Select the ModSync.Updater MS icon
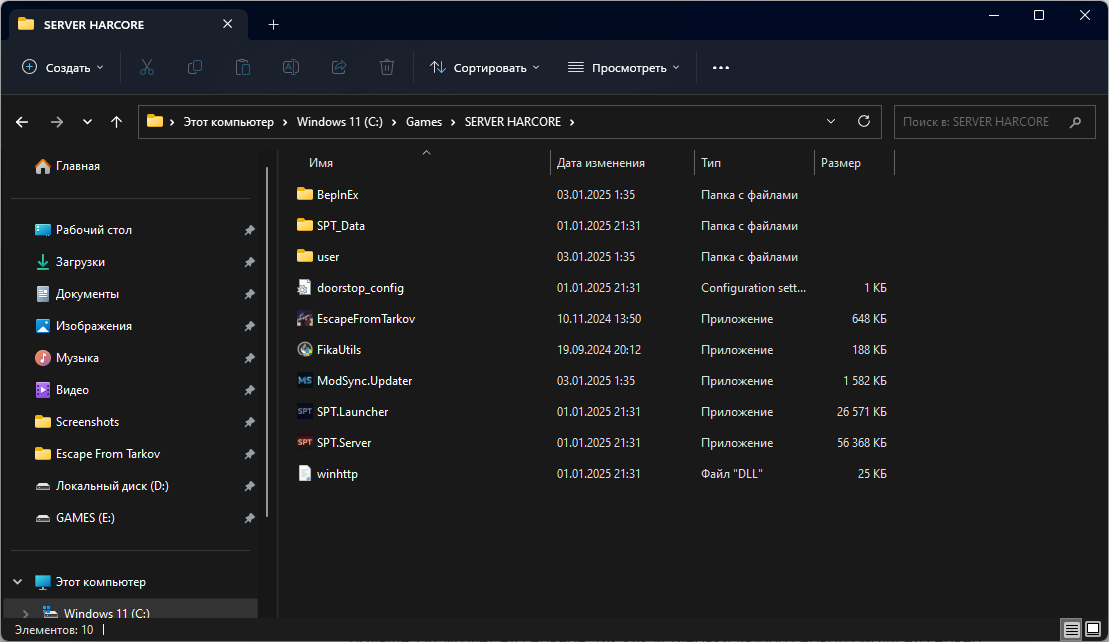Image resolution: width=1109 pixels, height=642 pixels. 305,380
